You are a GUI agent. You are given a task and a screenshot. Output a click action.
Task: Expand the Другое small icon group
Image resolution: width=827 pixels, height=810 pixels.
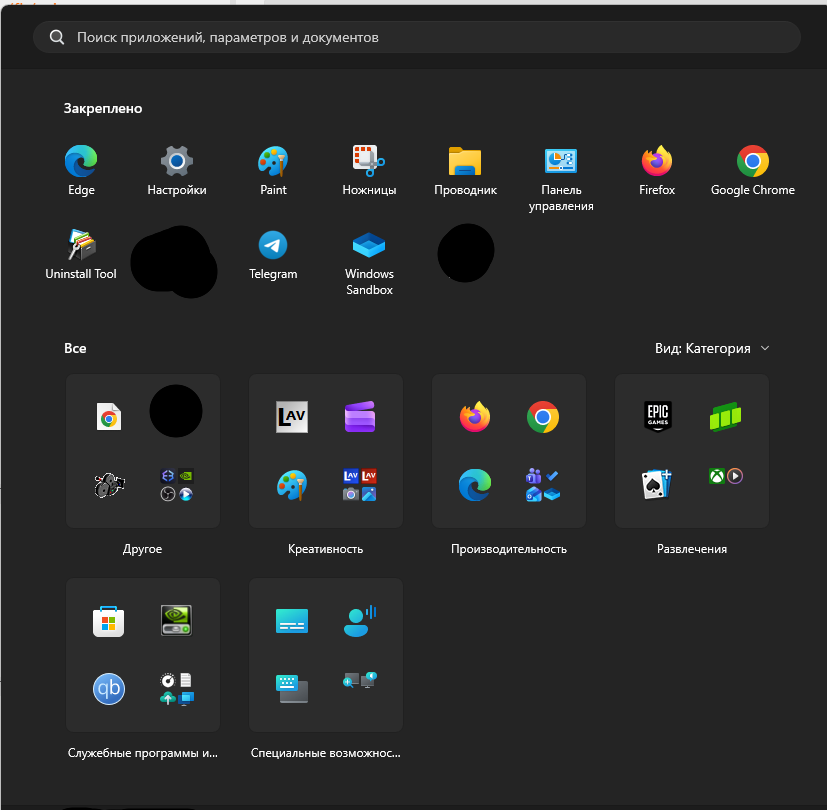click(177, 485)
